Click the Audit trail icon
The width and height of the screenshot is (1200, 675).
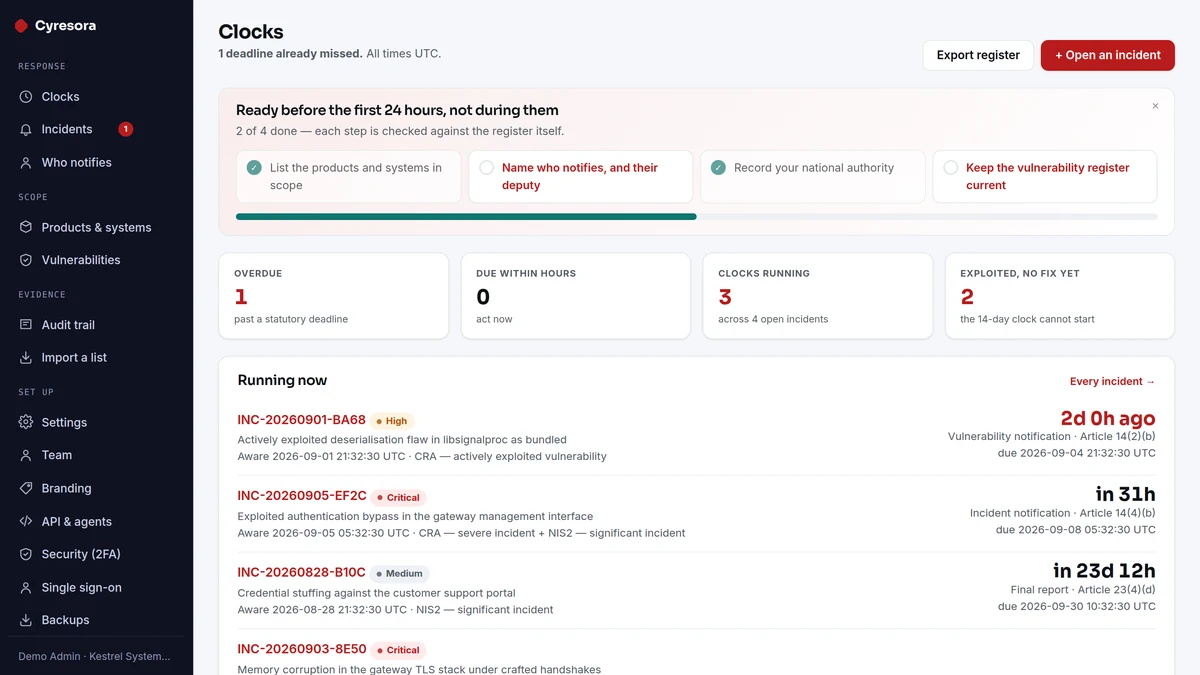point(26,325)
